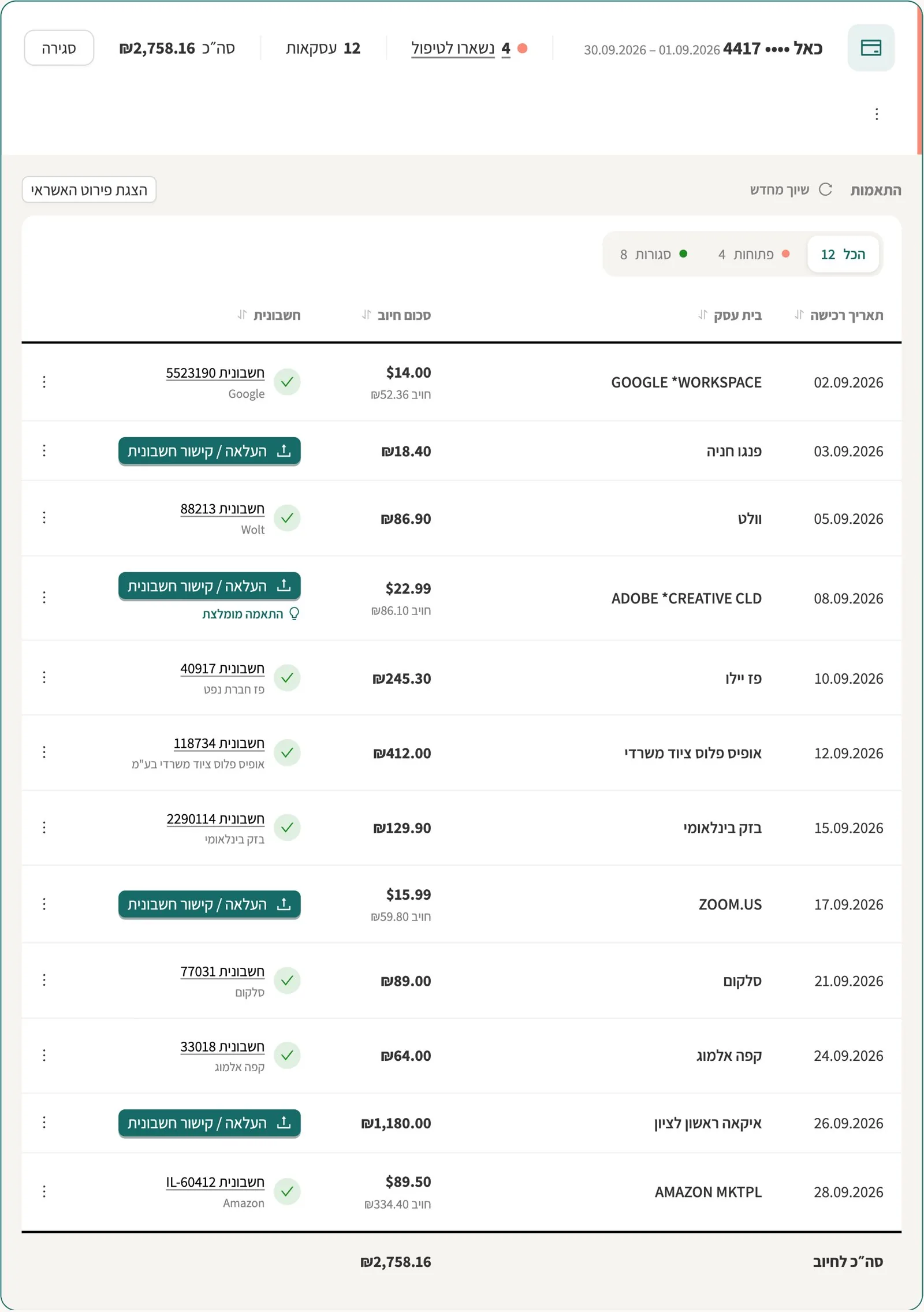924x1312 pixels.
Task: Open invoice 118734 link
Action: [219, 743]
